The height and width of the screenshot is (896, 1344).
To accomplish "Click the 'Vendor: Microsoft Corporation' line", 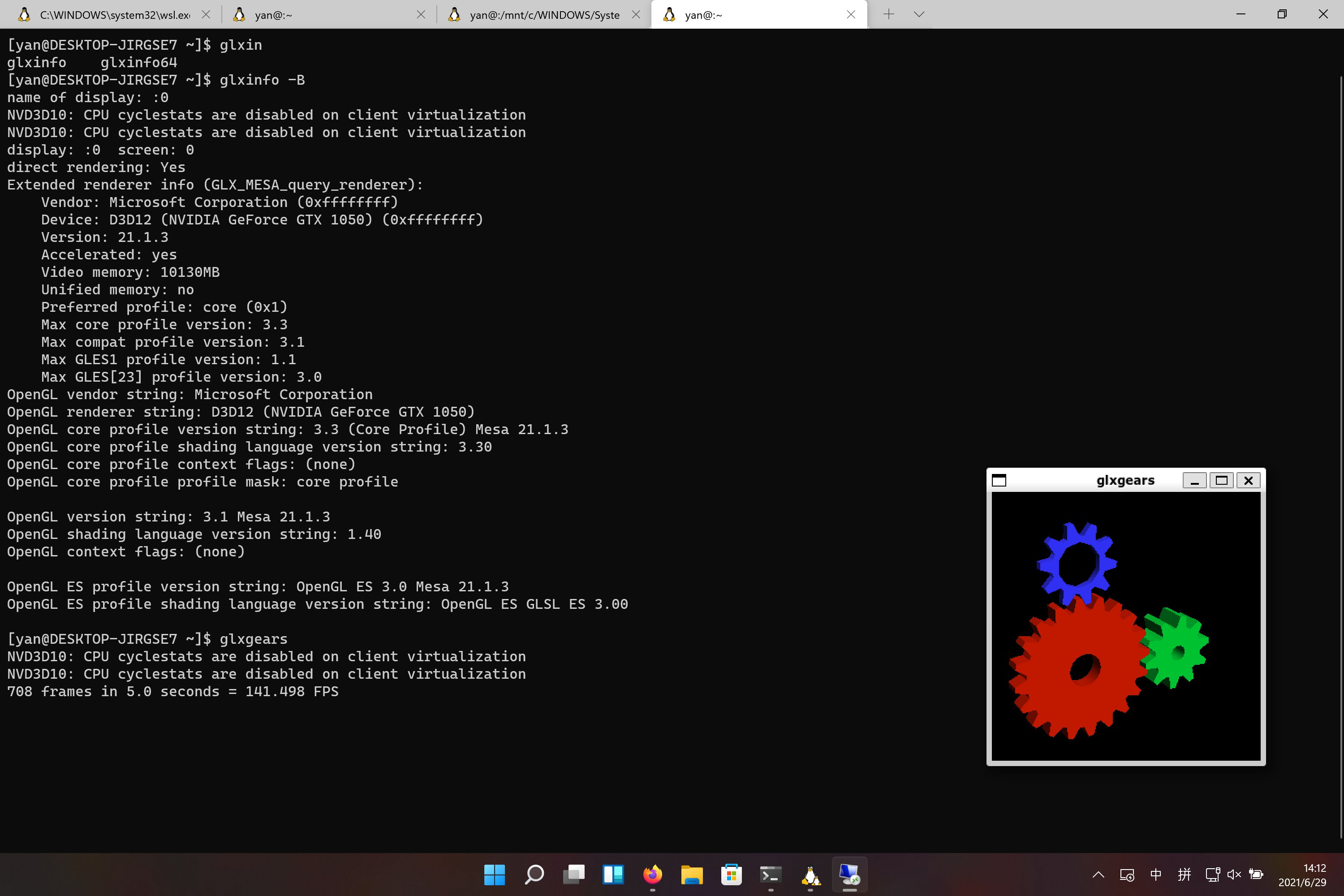I will pos(220,202).
